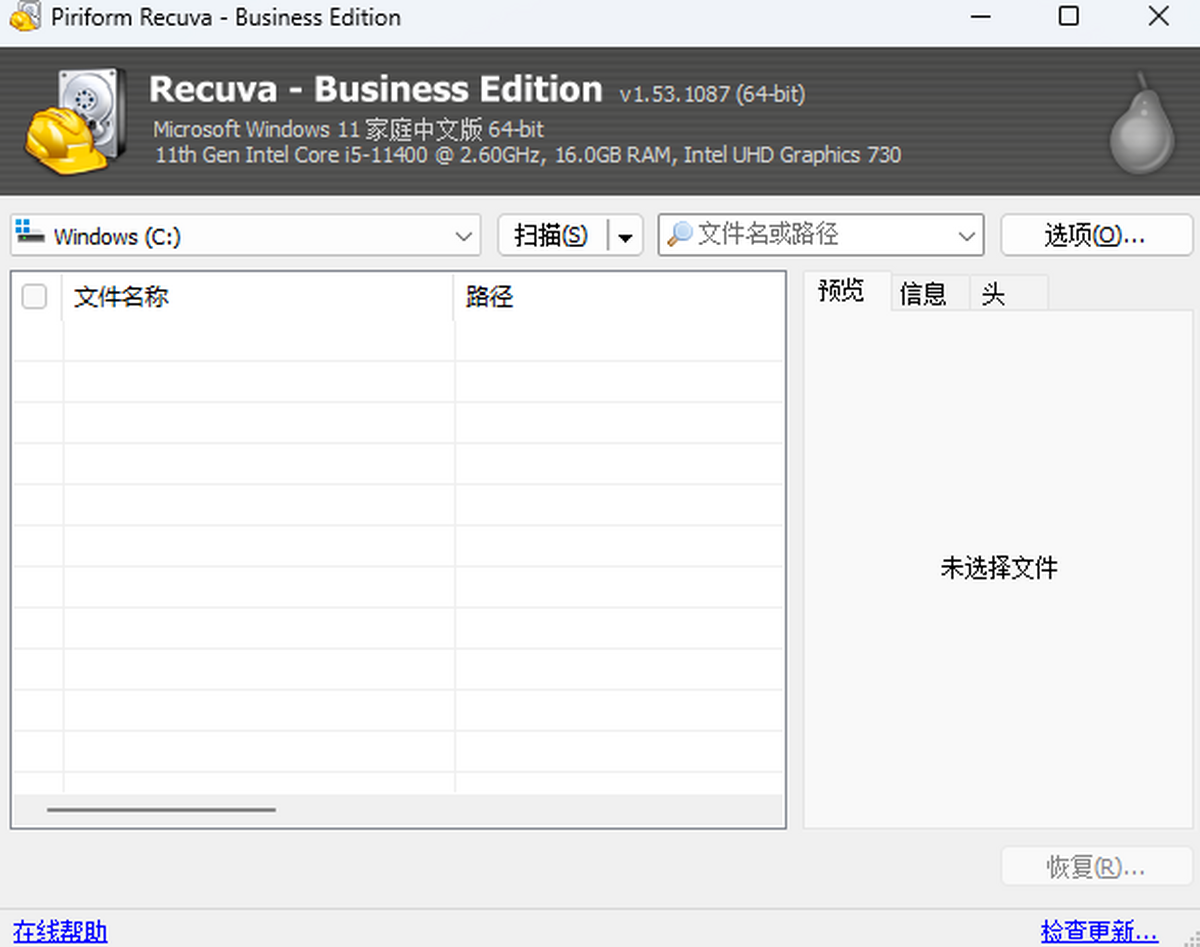Image resolution: width=1200 pixels, height=947 pixels.
Task: Open the 在线帮助 link
Action: click(60, 931)
